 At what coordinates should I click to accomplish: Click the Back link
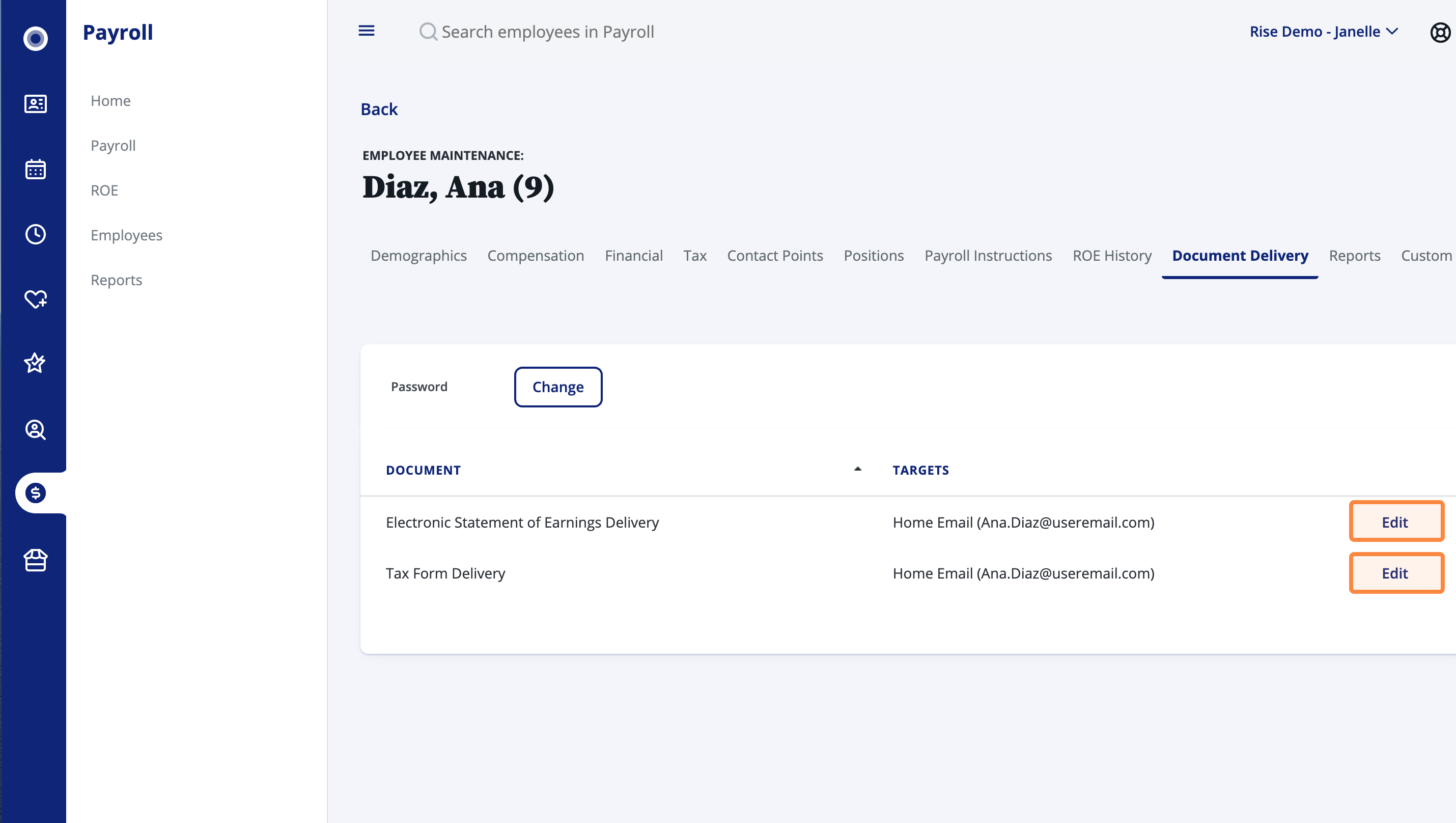click(379, 109)
